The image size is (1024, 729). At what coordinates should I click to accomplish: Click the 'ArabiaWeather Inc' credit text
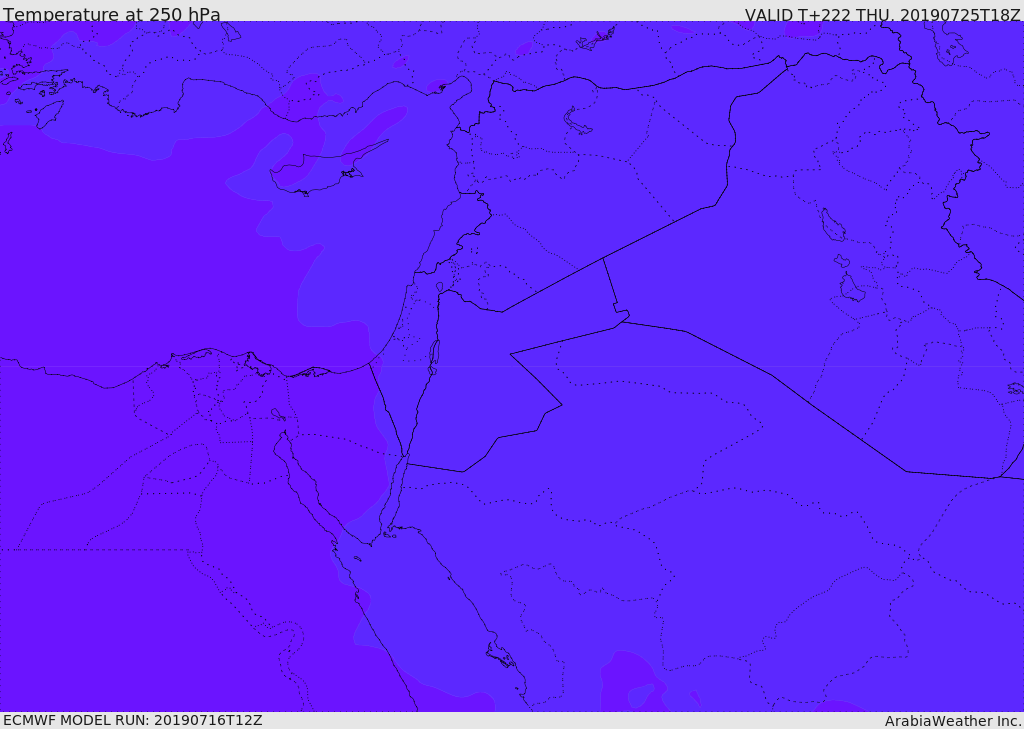953,721
